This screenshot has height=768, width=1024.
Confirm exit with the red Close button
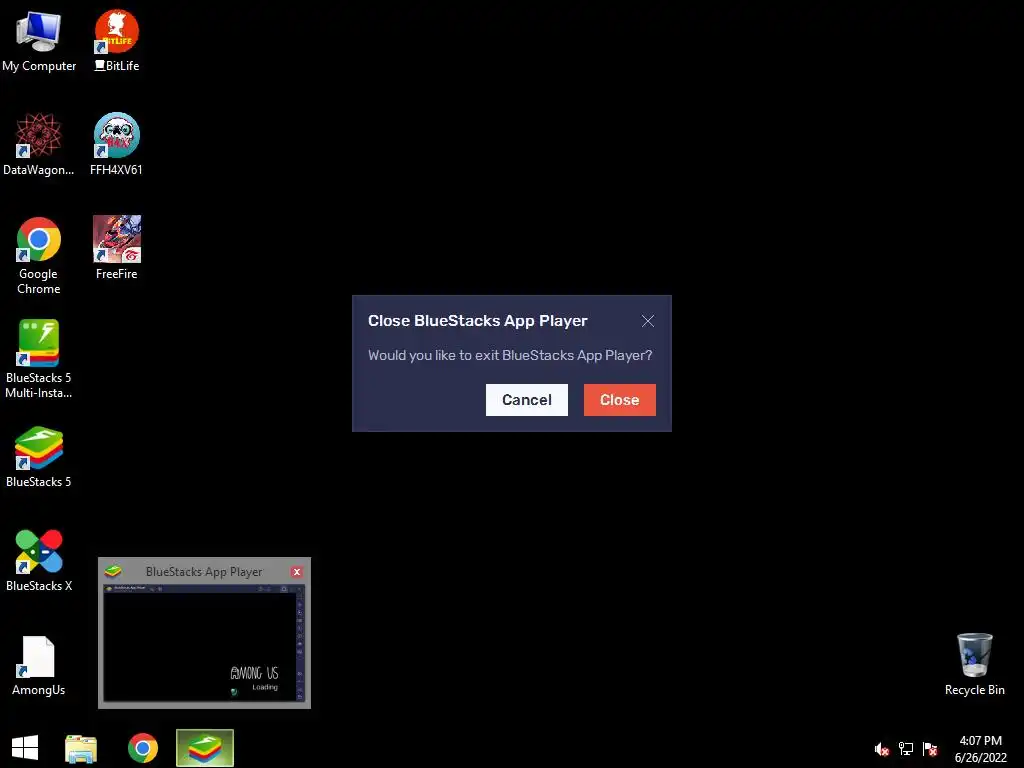(x=620, y=400)
